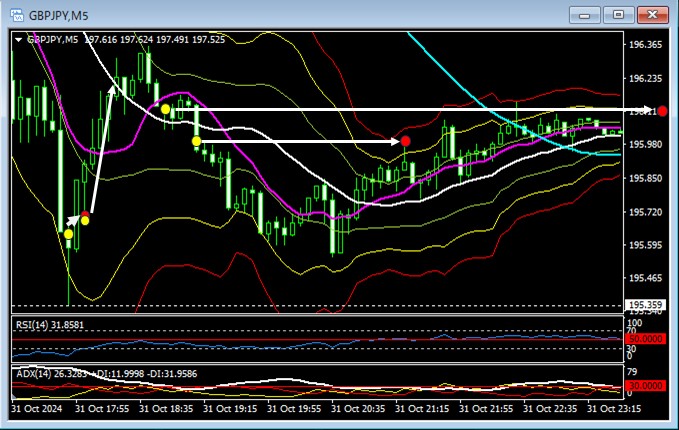
Task: Select the red 50.0000 level tag in RSI panel
Action: (x=645, y=341)
